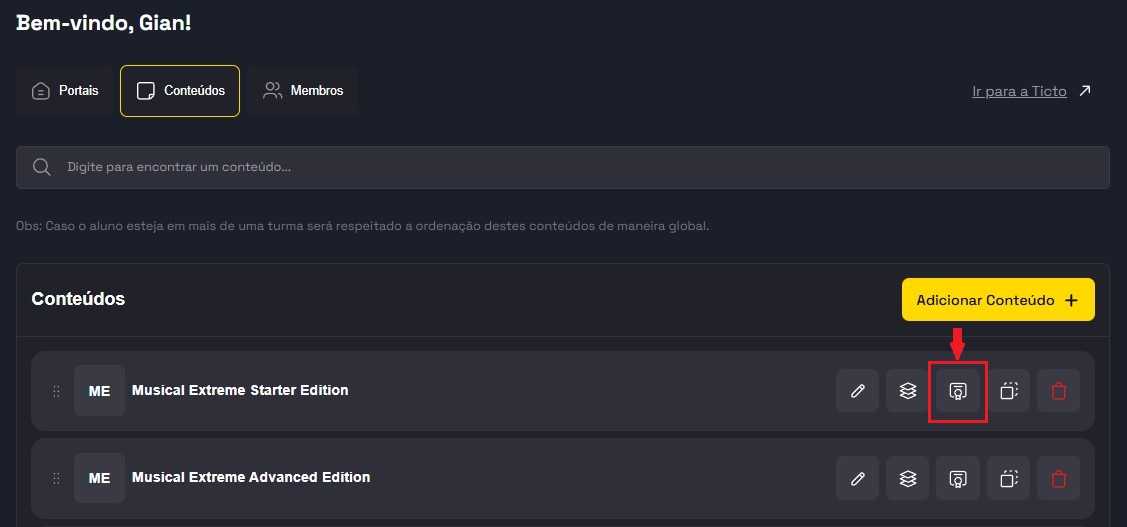Duplicate Musical Extreme Advanced Edition content
Screen dimensions: 1127x527
(1008, 478)
